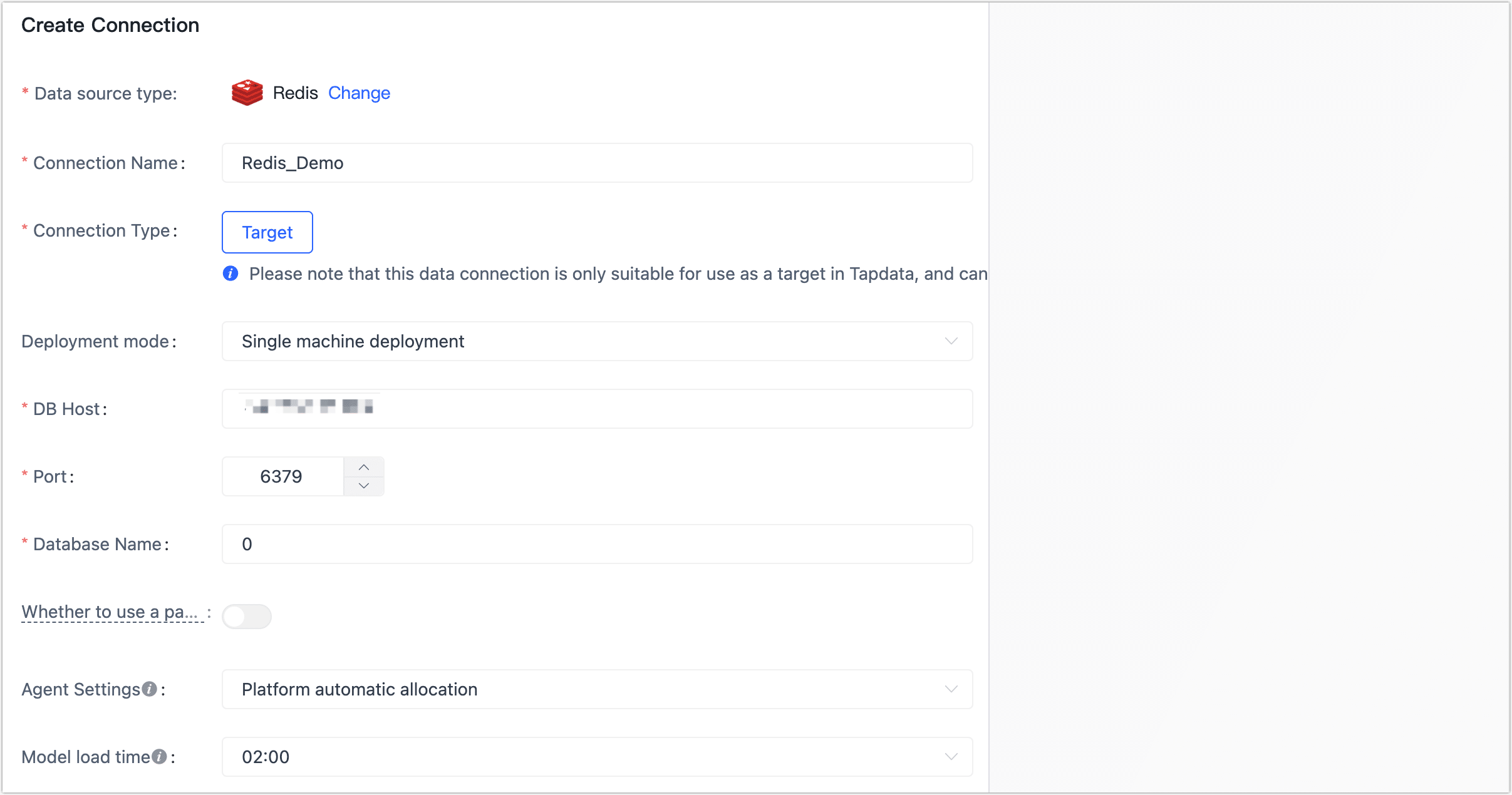Click the blue info icon beside the target note

(x=230, y=274)
